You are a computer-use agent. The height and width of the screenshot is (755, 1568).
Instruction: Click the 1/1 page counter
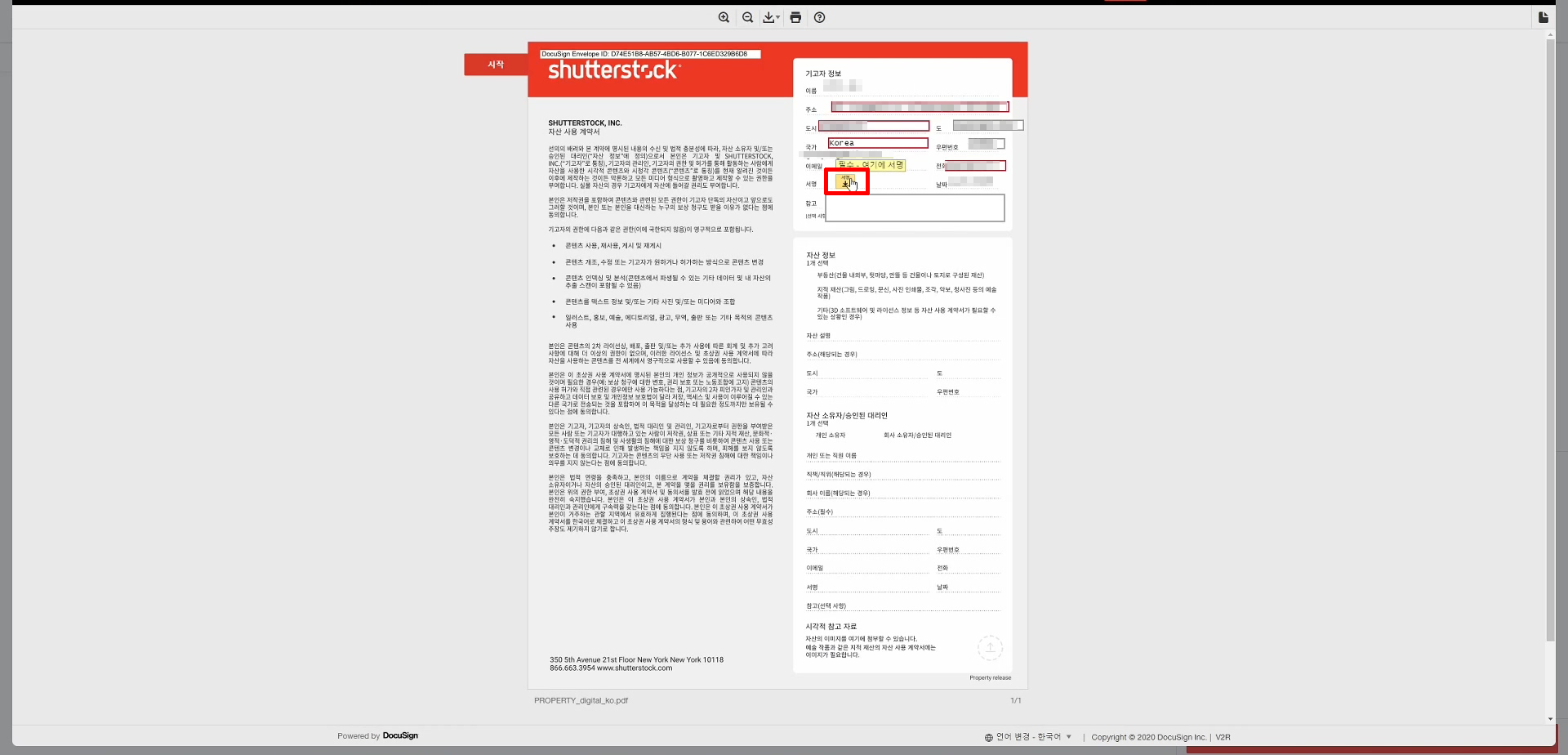point(1016,700)
